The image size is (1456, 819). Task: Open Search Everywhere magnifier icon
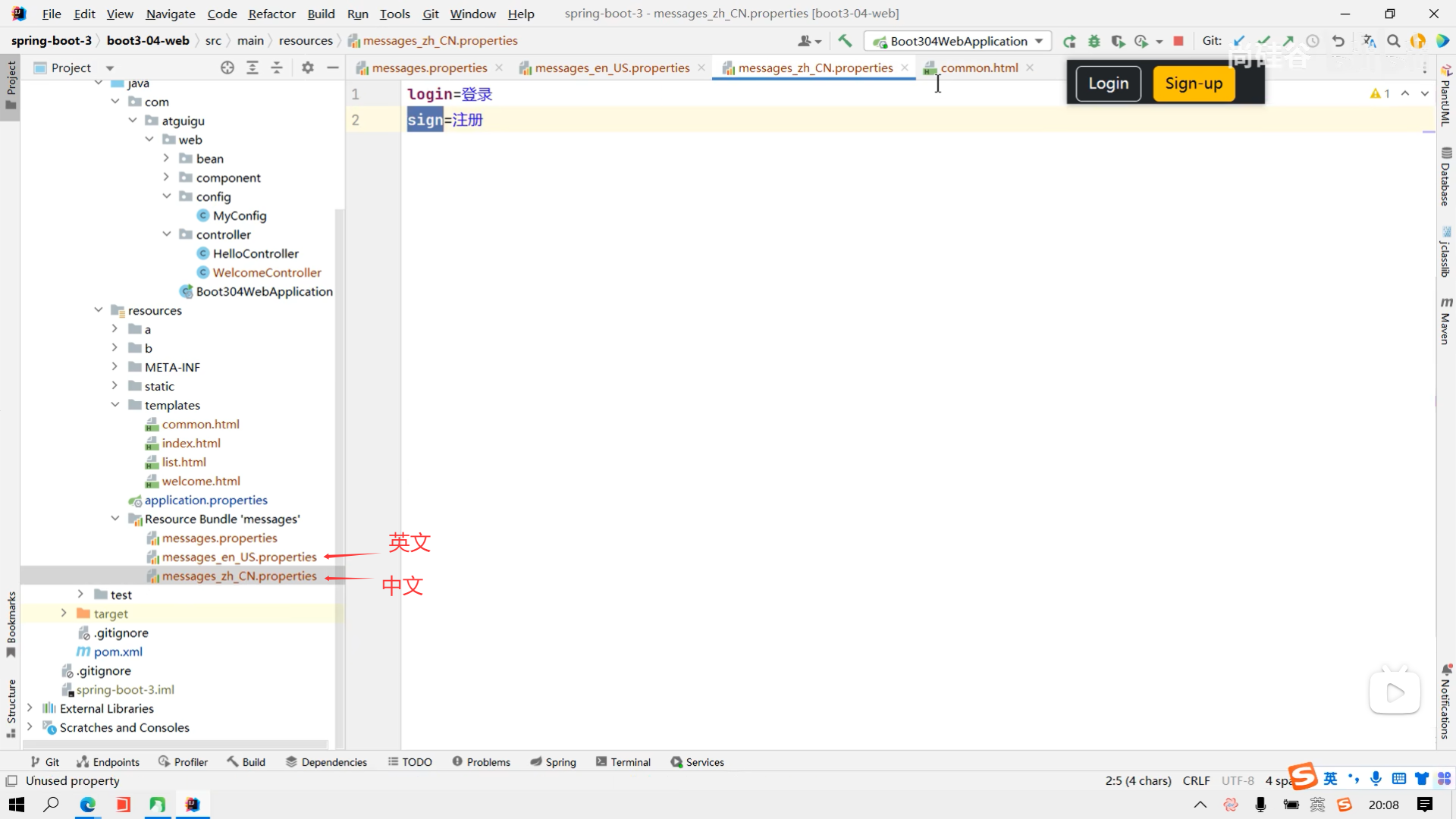click(x=1393, y=41)
